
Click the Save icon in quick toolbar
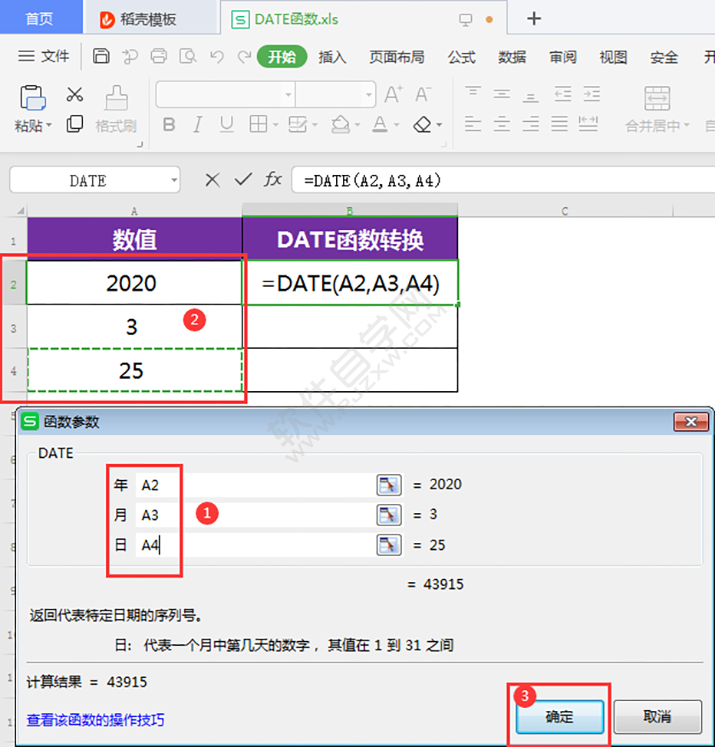coord(101,56)
